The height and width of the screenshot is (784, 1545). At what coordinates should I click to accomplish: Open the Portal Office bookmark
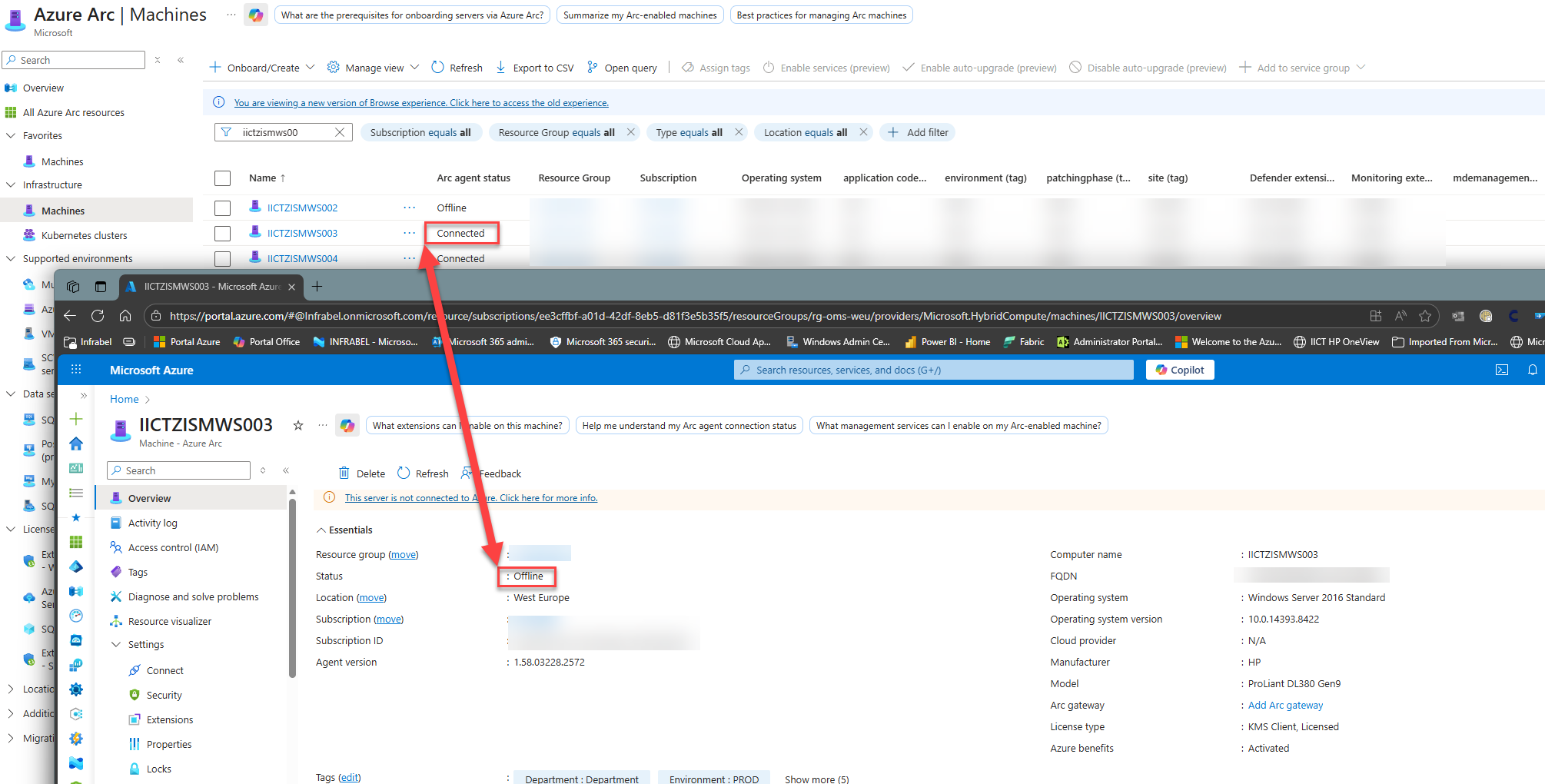point(267,342)
